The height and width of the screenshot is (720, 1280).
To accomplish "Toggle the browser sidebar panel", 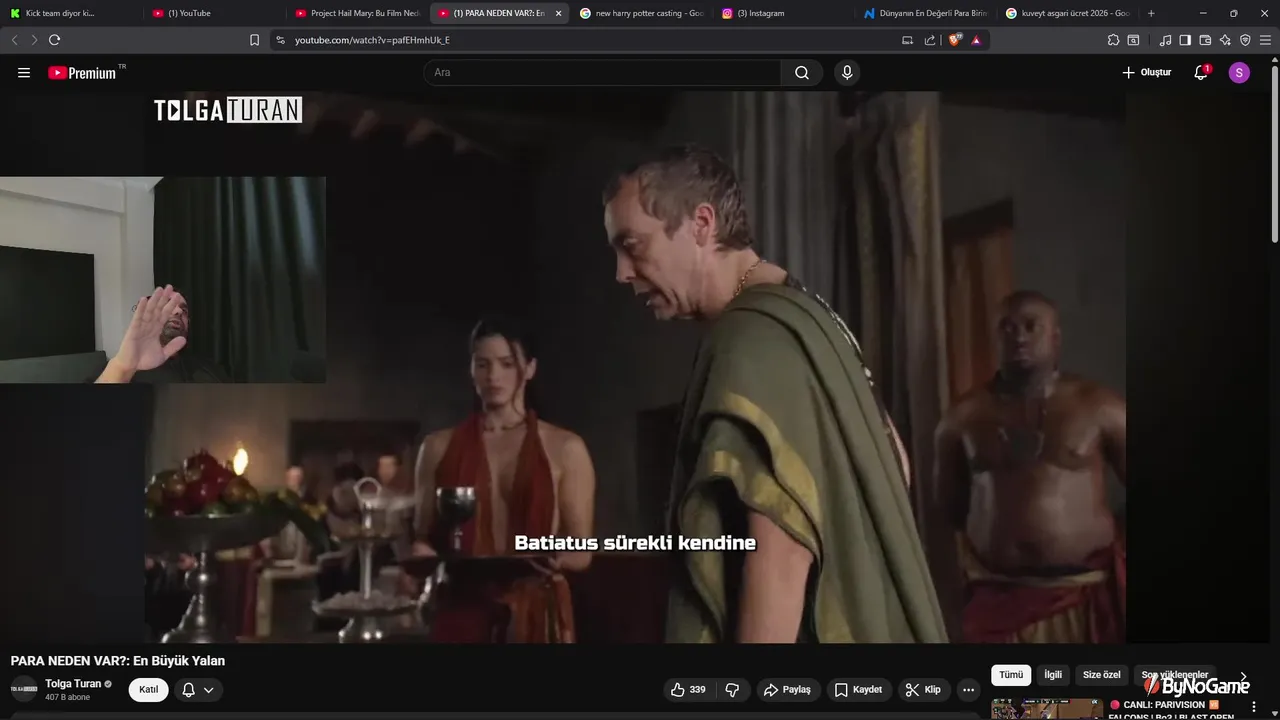I will point(1185,40).
